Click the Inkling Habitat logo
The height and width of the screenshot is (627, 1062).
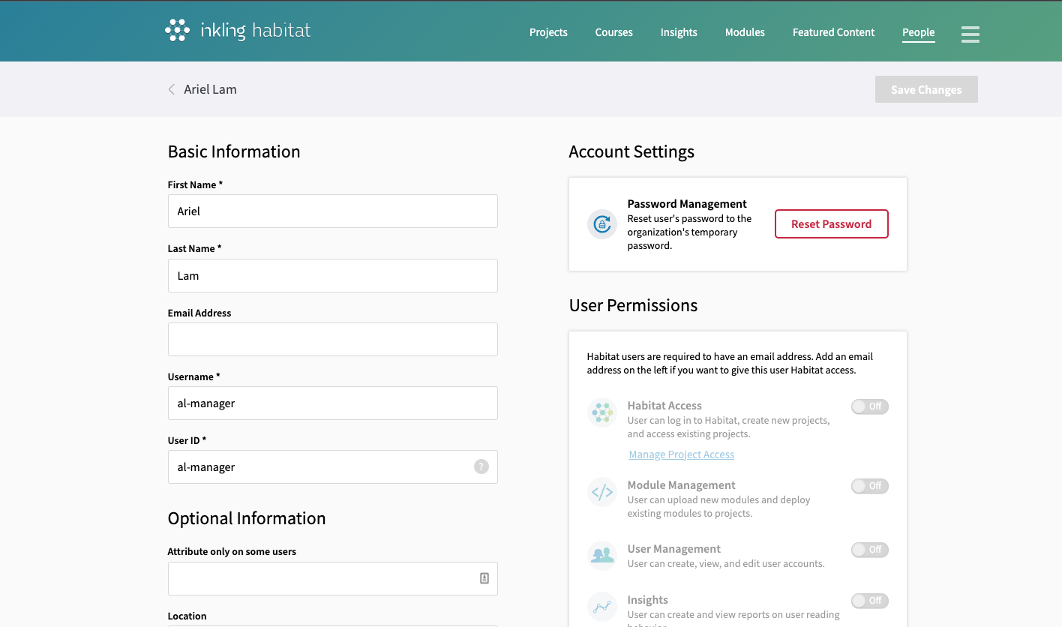pos(237,31)
